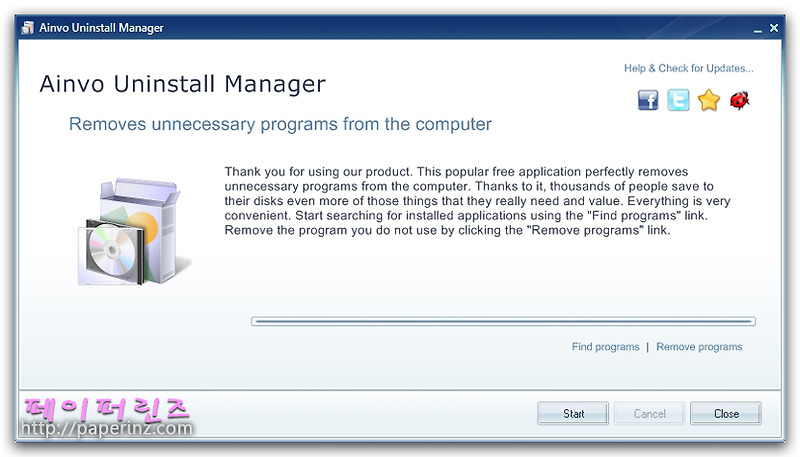Viewport: 800px width, 457px height.
Task: Click the large 'Ainvo Uninstall Manager' heading
Action: 183,84
